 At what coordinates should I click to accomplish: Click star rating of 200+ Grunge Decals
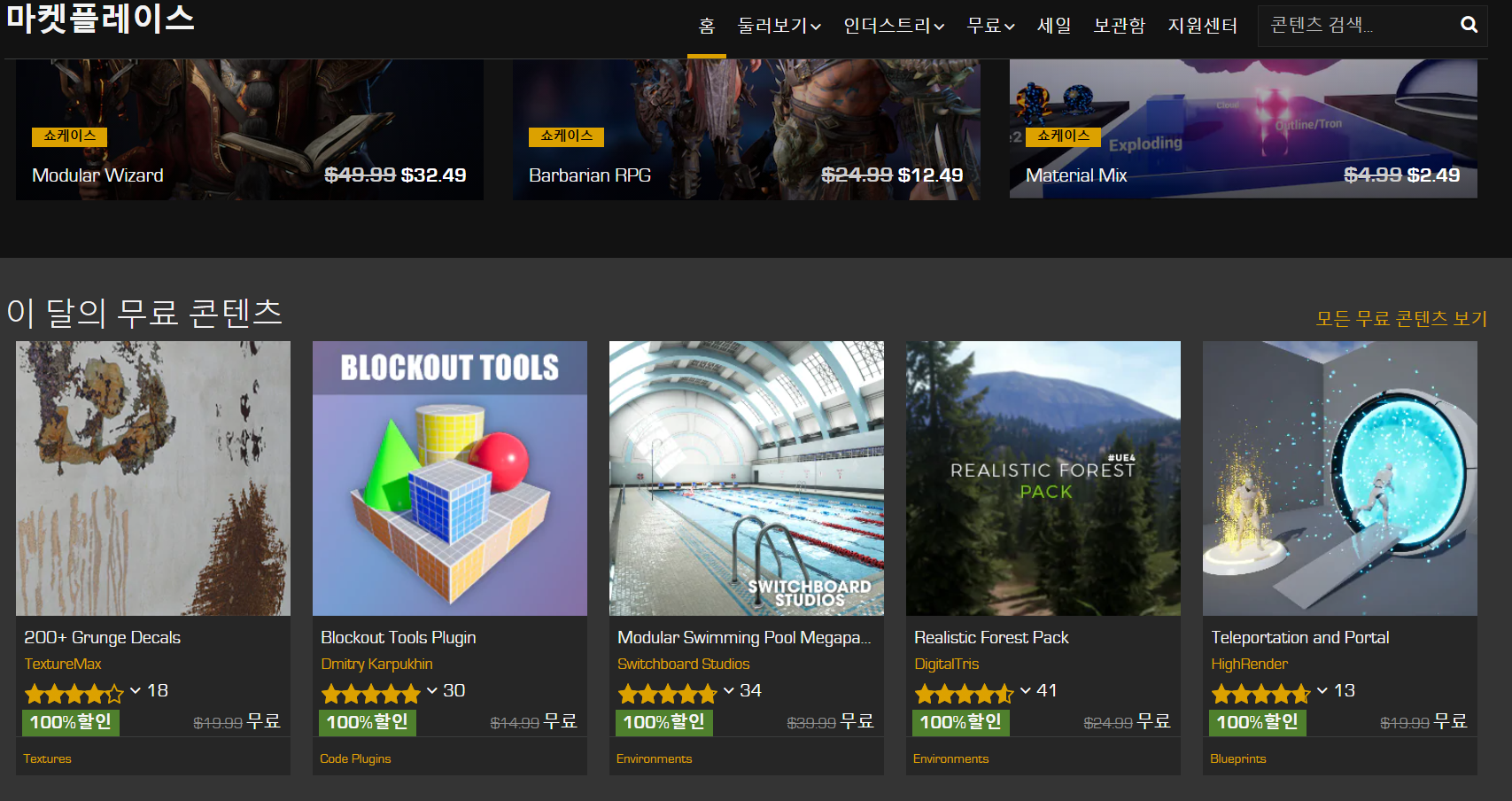[74, 693]
